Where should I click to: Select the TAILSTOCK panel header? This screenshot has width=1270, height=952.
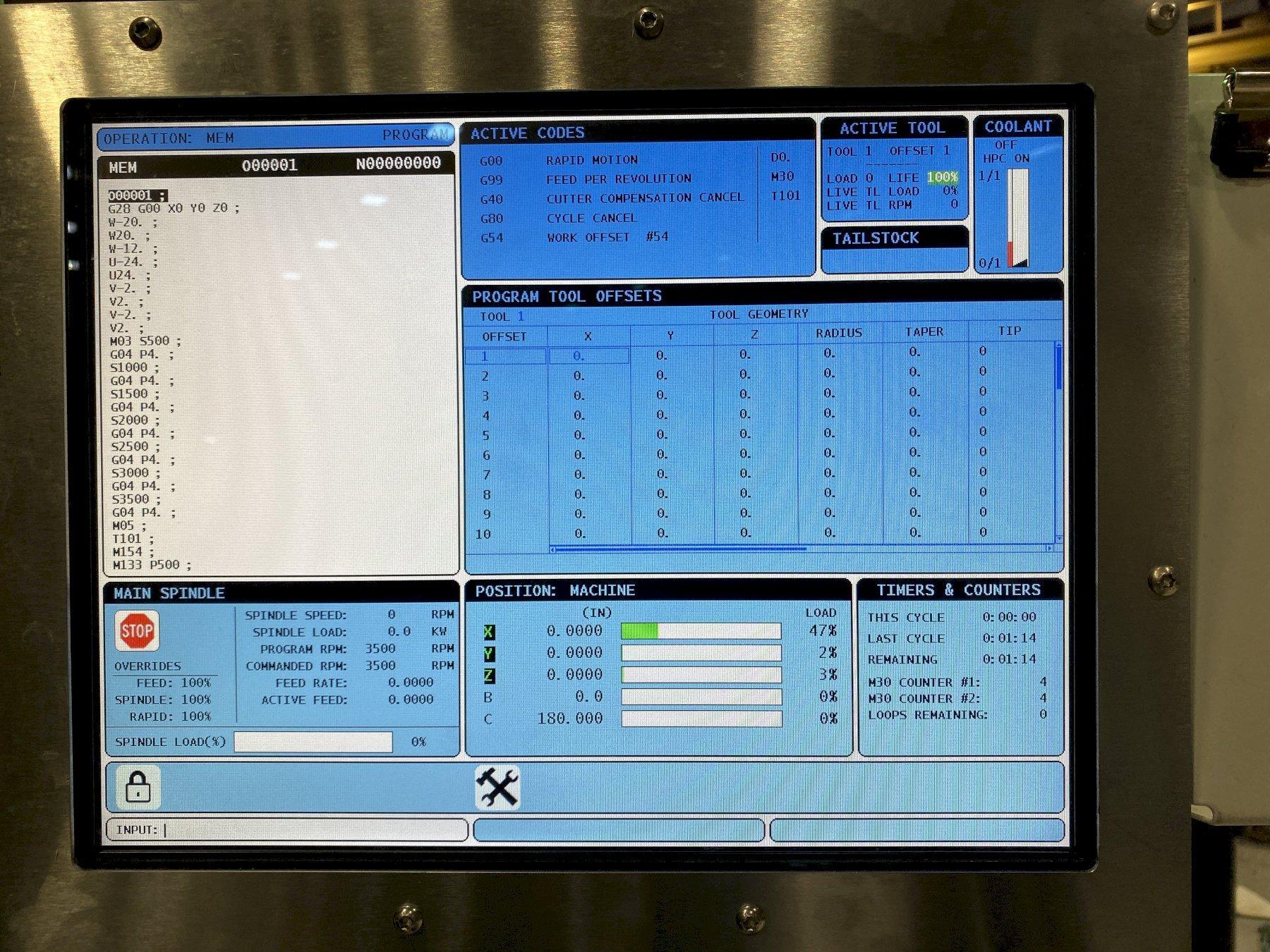894,238
